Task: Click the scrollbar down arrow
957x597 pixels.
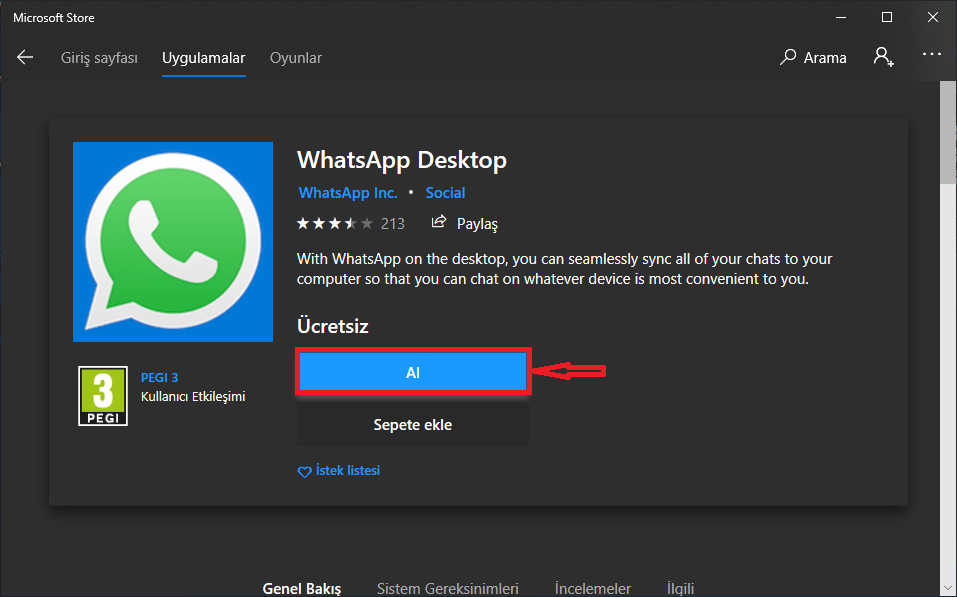Action: click(x=948, y=589)
